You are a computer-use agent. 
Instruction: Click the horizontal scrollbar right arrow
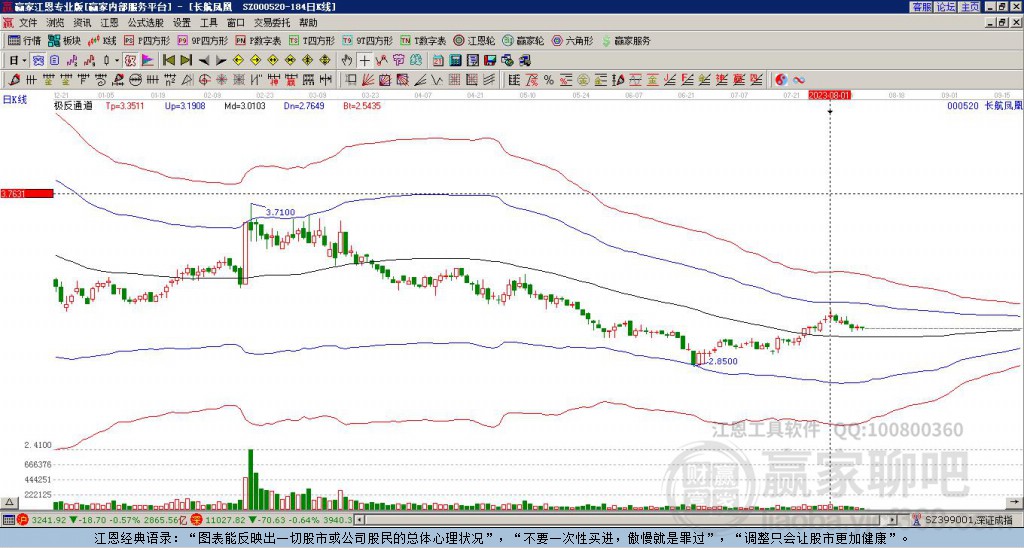893,520
